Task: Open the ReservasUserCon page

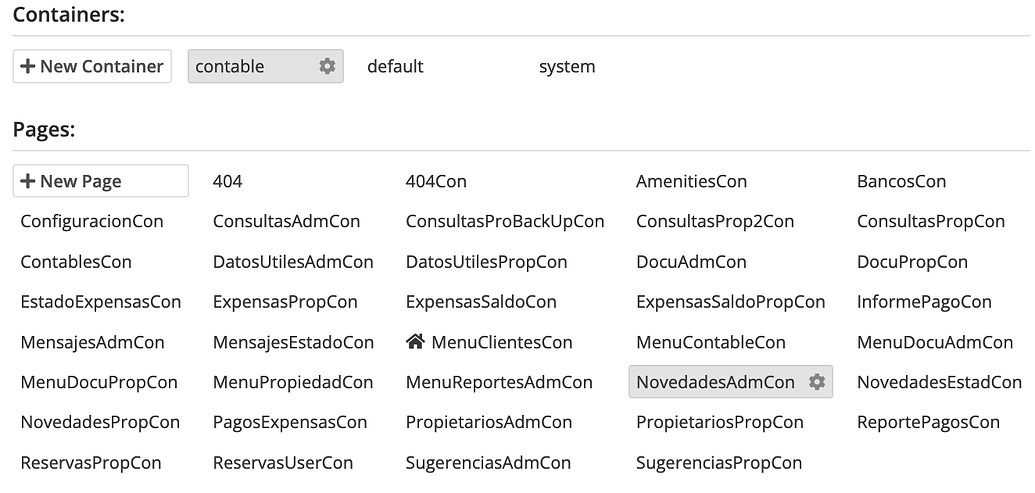Action: pyautogui.click(x=283, y=463)
